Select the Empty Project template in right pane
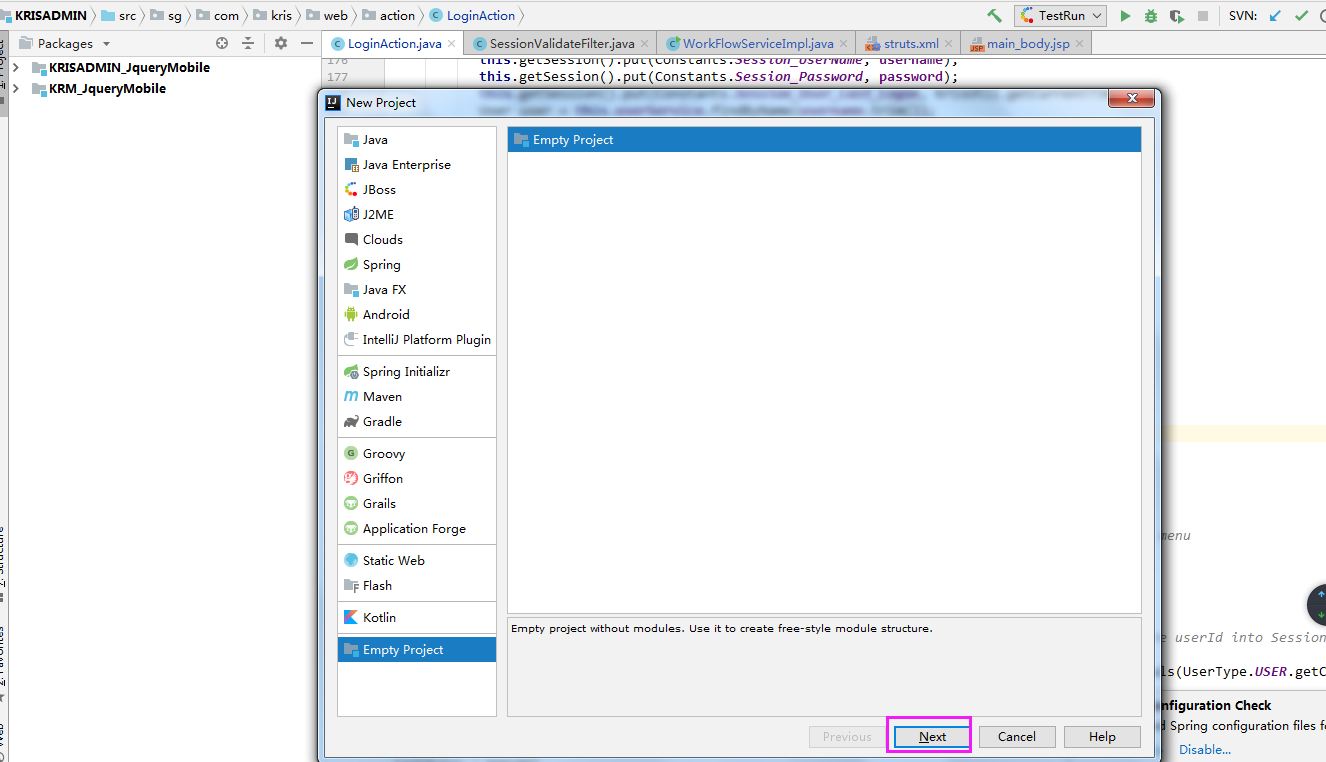Image resolution: width=1326 pixels, height=762 pixels. (824, 139)
